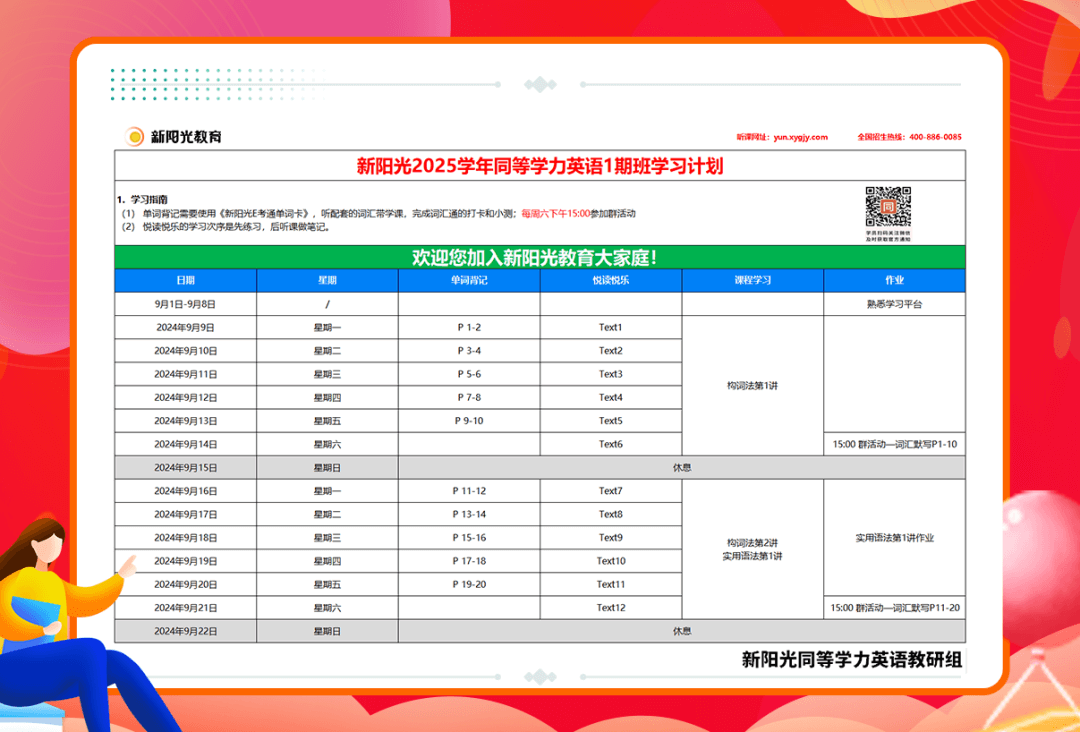The width and height of the screenshot is (1080, 732).
Task: Click the P 5-6 vocabulary cell
Action: click(469, 374)
